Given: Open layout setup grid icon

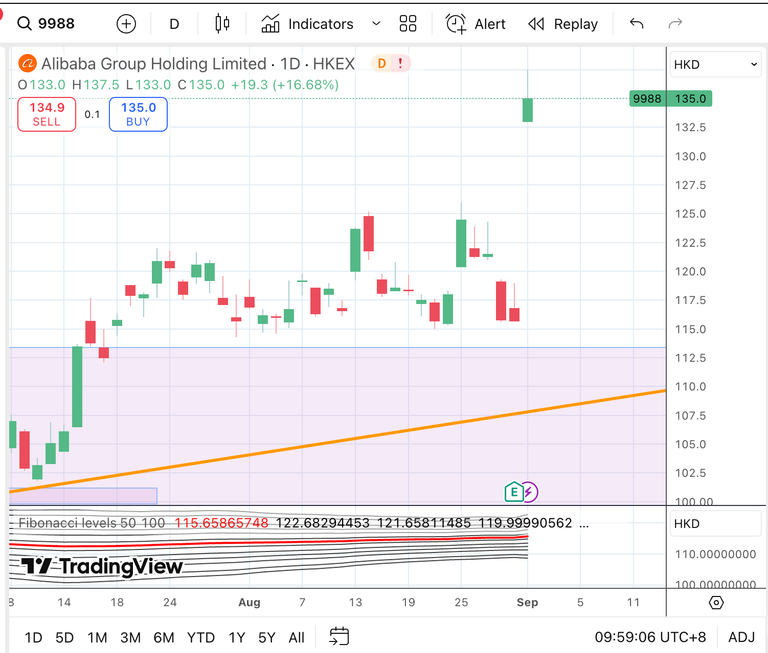Looking at the screenshot, I should click(x=408, y=24).
